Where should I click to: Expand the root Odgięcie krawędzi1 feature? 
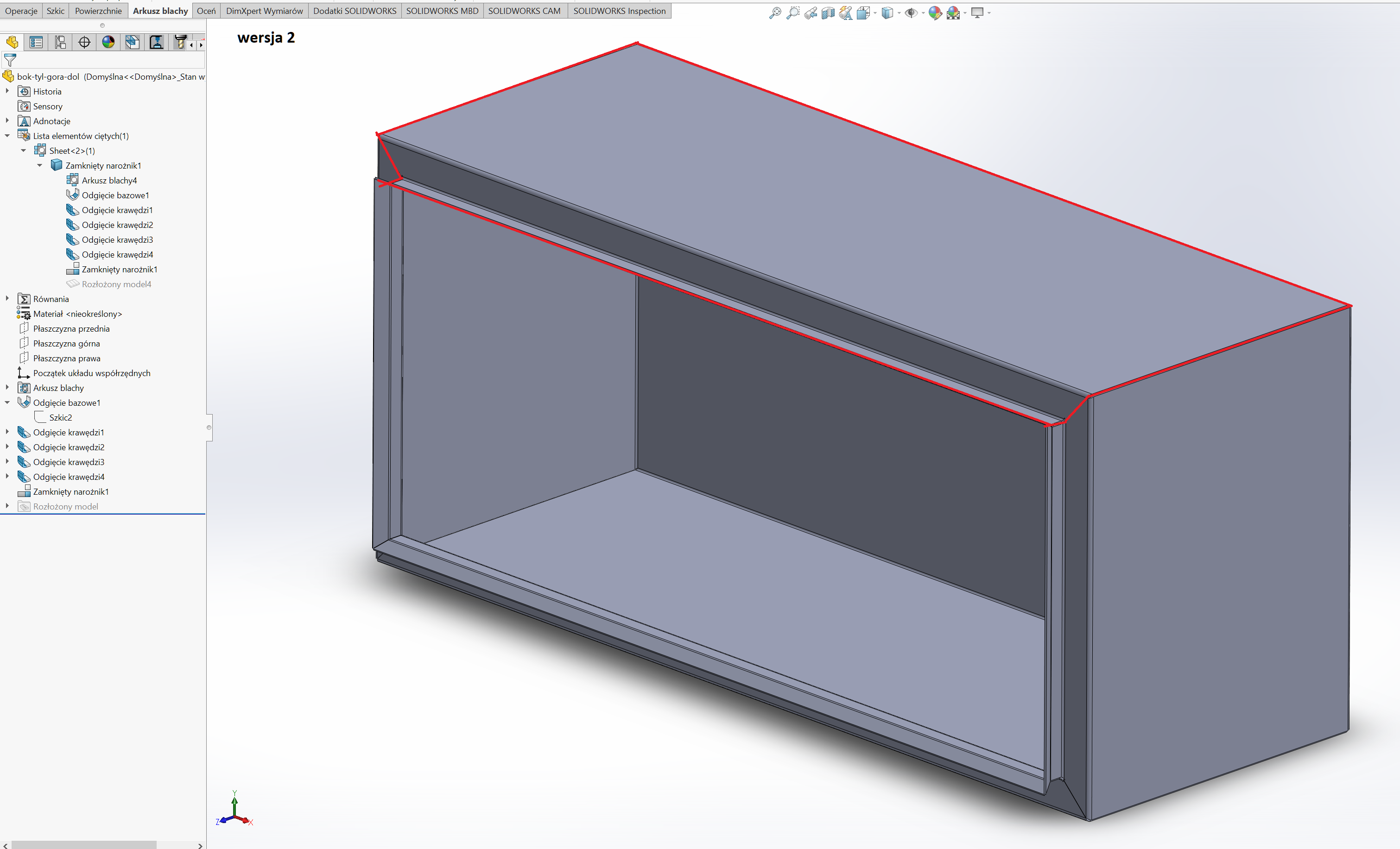7,432
